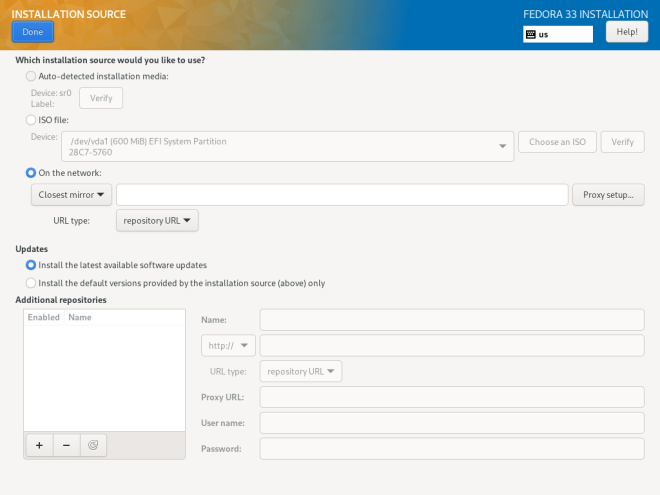The height and width of the screenshot is (495, 660).
Task: Click the add repository plus icon
Action: click(38, 445)
